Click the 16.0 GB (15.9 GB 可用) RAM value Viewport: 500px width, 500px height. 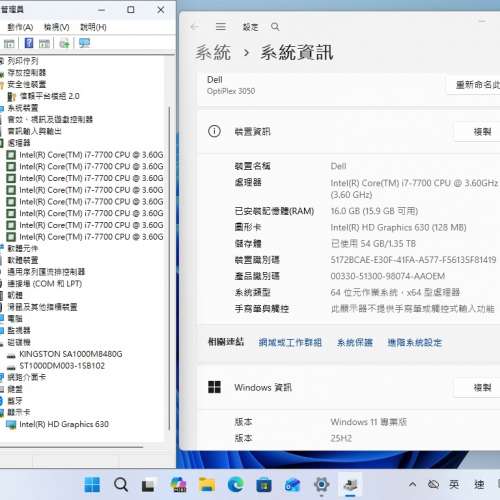(x=374, y=211)
